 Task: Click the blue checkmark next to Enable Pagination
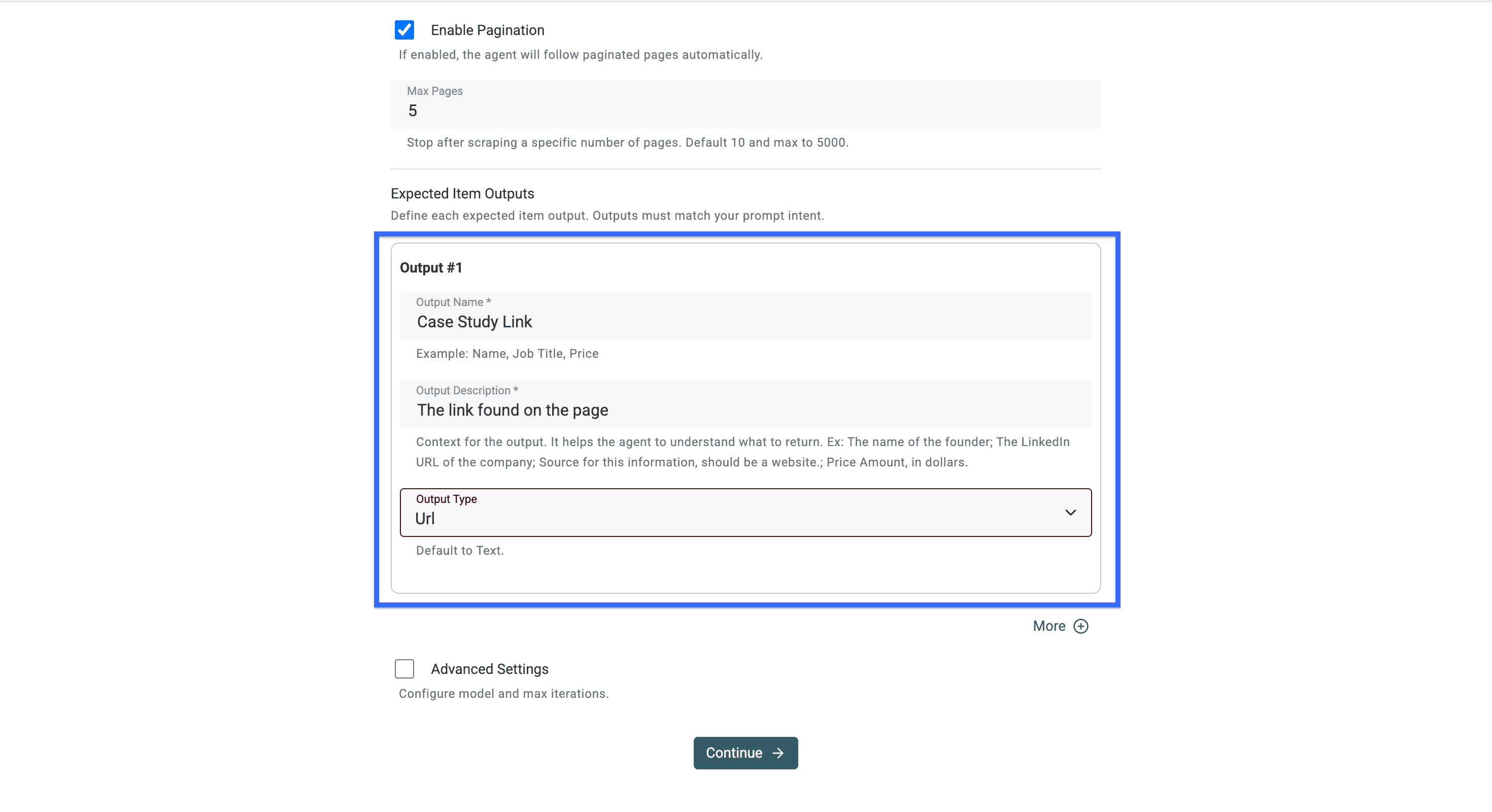[x=404, y=29]
